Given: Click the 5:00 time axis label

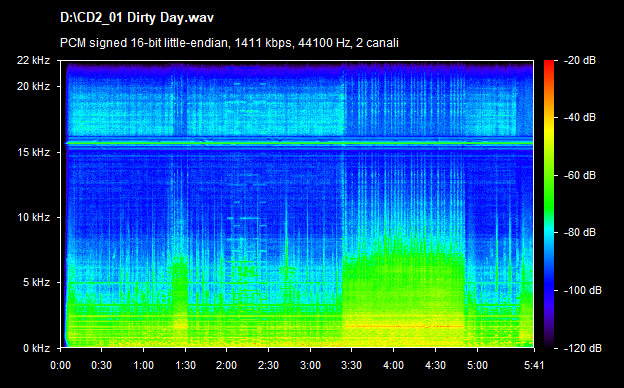Looking at the screenshot, I should [477, 365].
